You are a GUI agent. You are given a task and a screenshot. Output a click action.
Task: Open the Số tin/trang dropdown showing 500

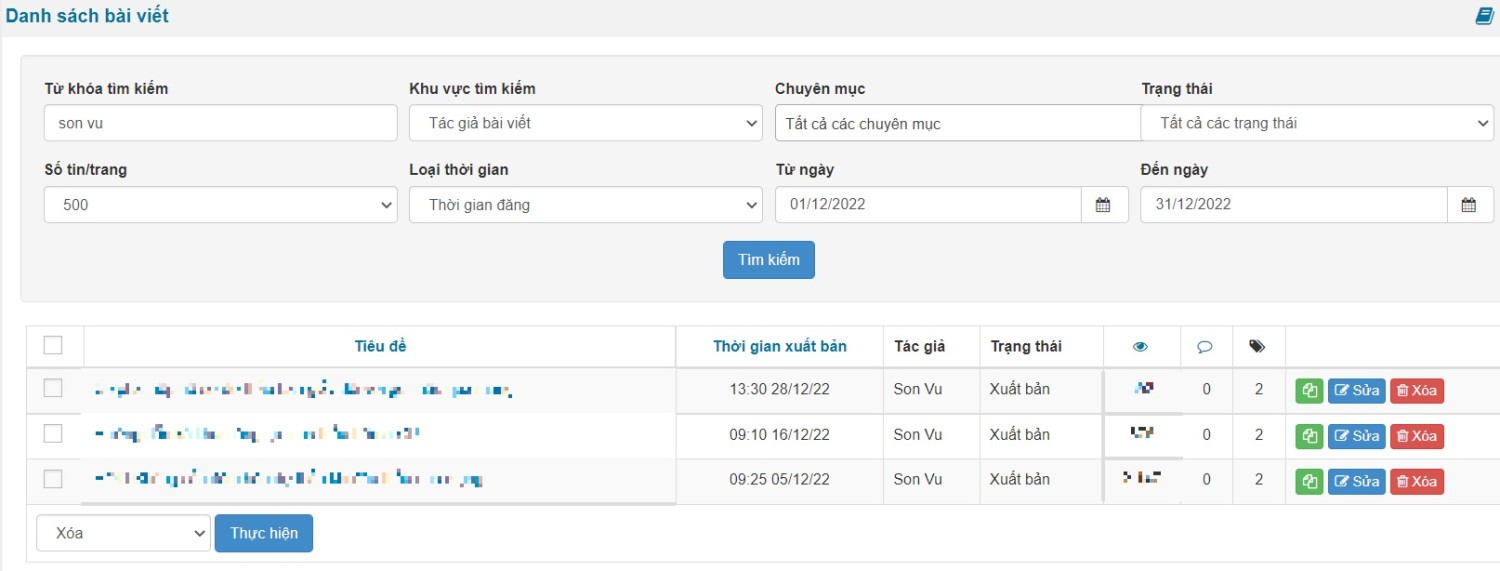221,205
